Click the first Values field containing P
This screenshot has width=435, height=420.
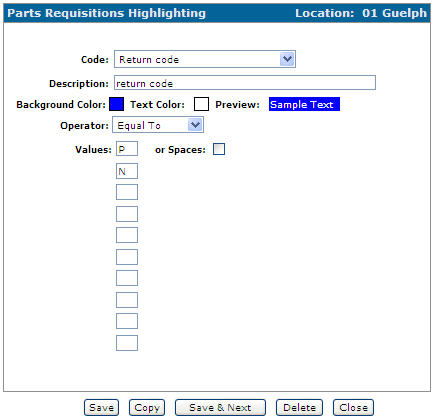tap(127, 149)
